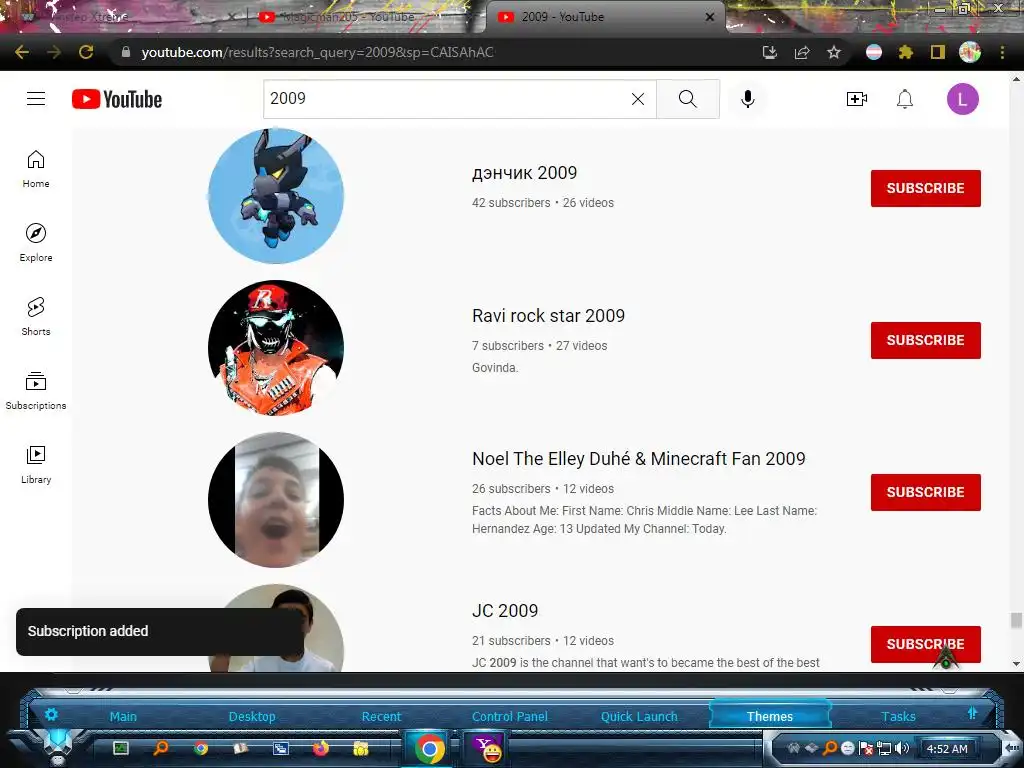
Task: Click the page vertical scrollbar thumb
Action: [1016, 620]
